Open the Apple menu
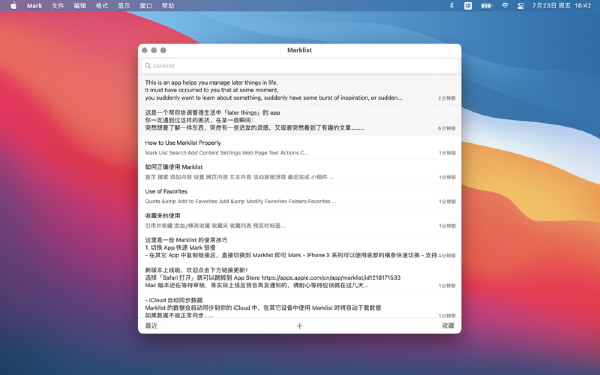This screenshot has width=600, height=375. tap(13, 6)
